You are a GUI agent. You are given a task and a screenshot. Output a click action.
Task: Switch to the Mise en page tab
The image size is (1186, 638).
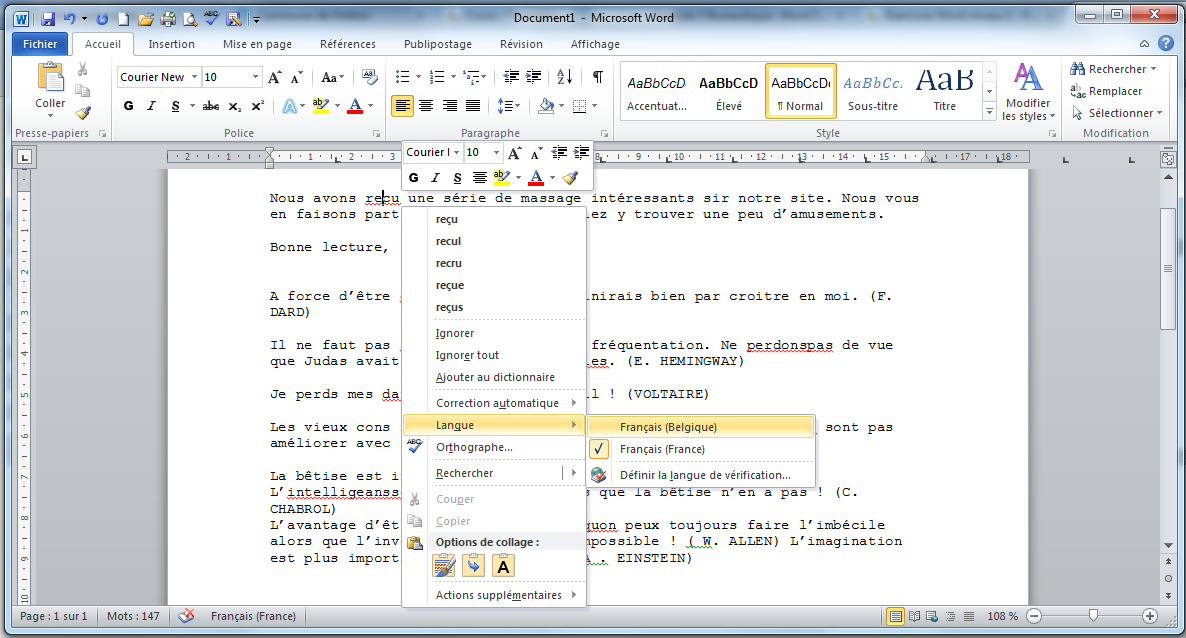point(257,44)
